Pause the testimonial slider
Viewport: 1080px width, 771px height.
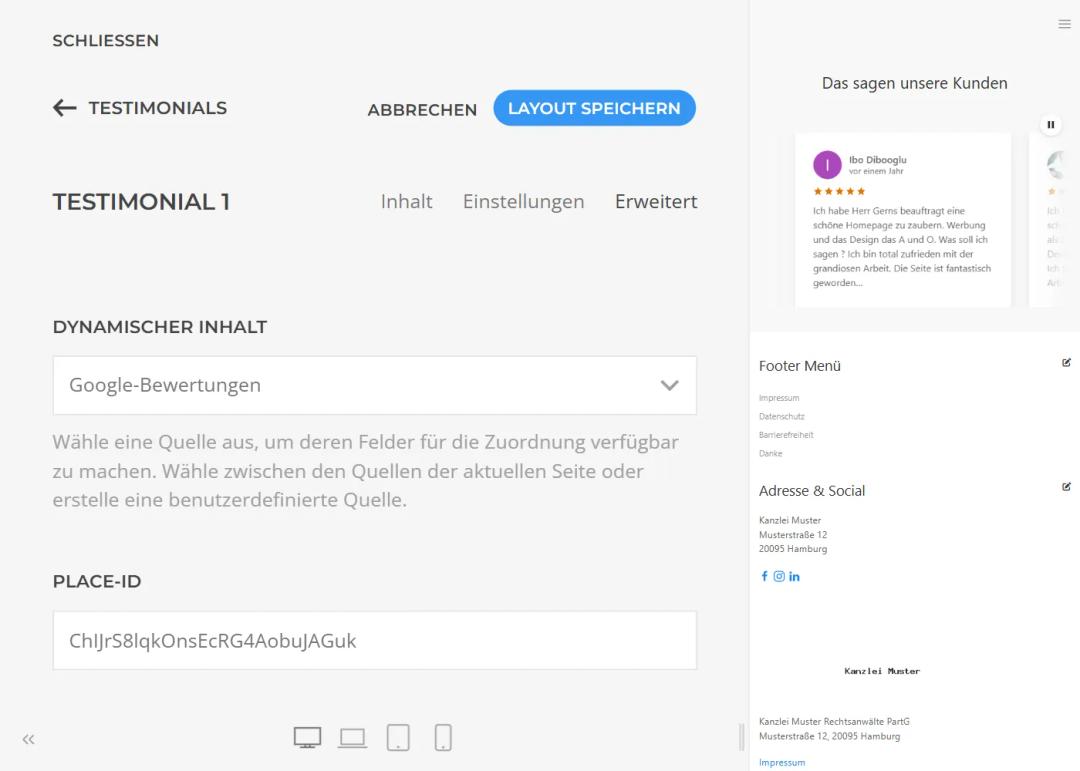click(x=1050, y=125)
